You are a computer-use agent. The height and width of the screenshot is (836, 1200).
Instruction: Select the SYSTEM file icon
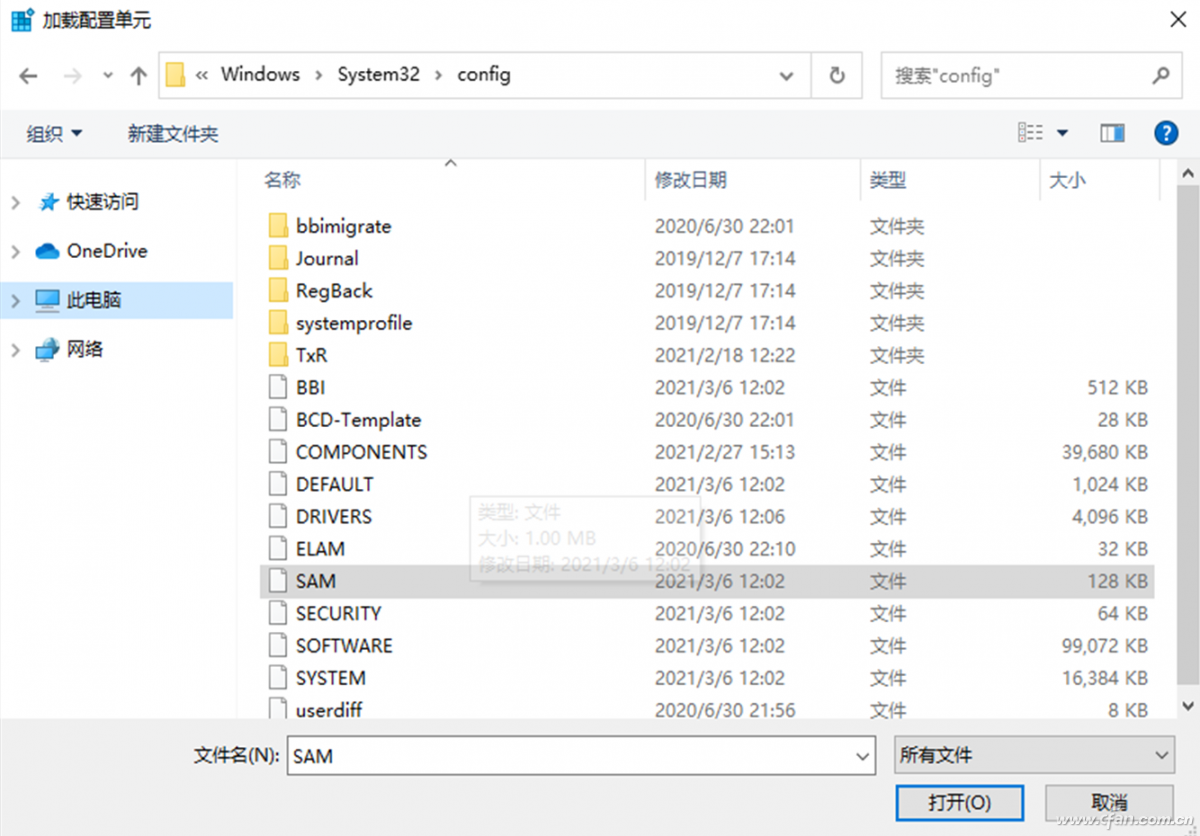point(279,678)
